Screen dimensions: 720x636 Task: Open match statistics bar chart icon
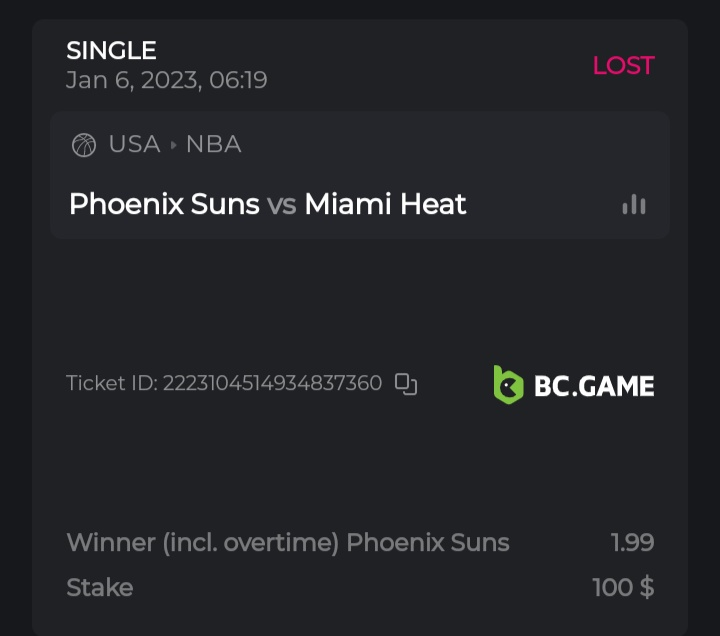coord(634,204)
